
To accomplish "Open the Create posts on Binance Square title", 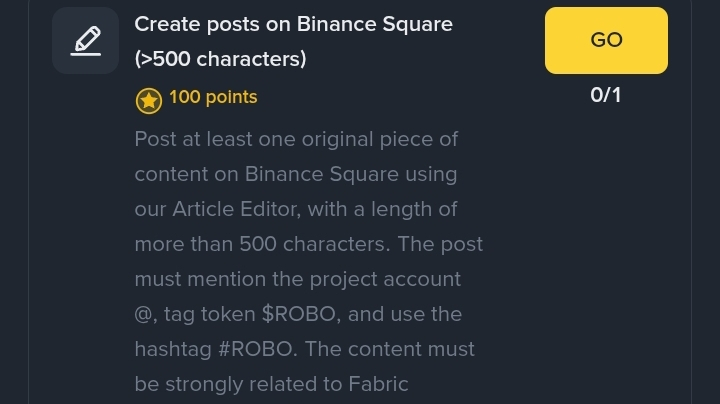I will (x=293, y=24).
